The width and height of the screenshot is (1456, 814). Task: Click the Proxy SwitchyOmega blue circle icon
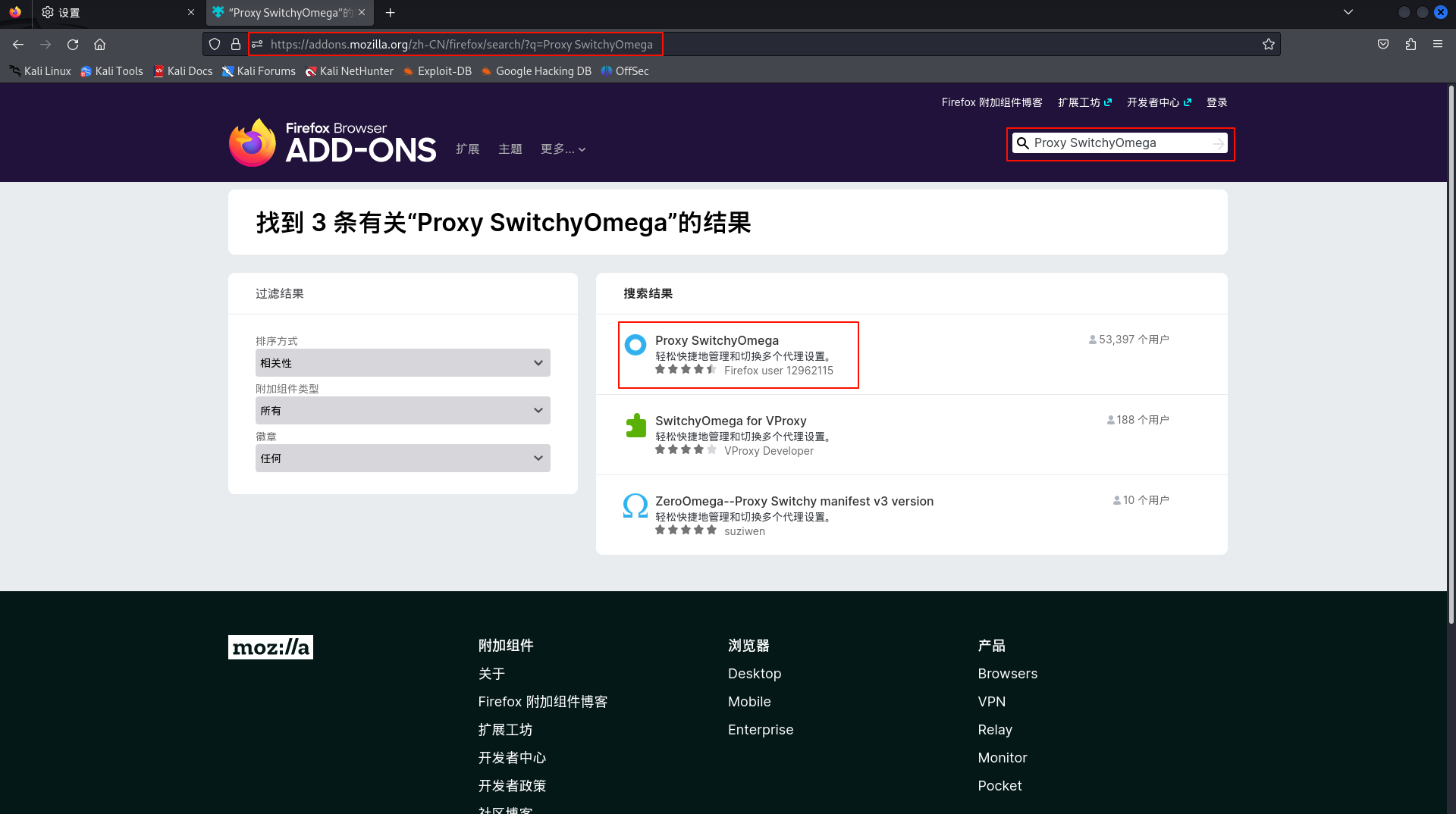pyautogui.click(x=635, y=345)
